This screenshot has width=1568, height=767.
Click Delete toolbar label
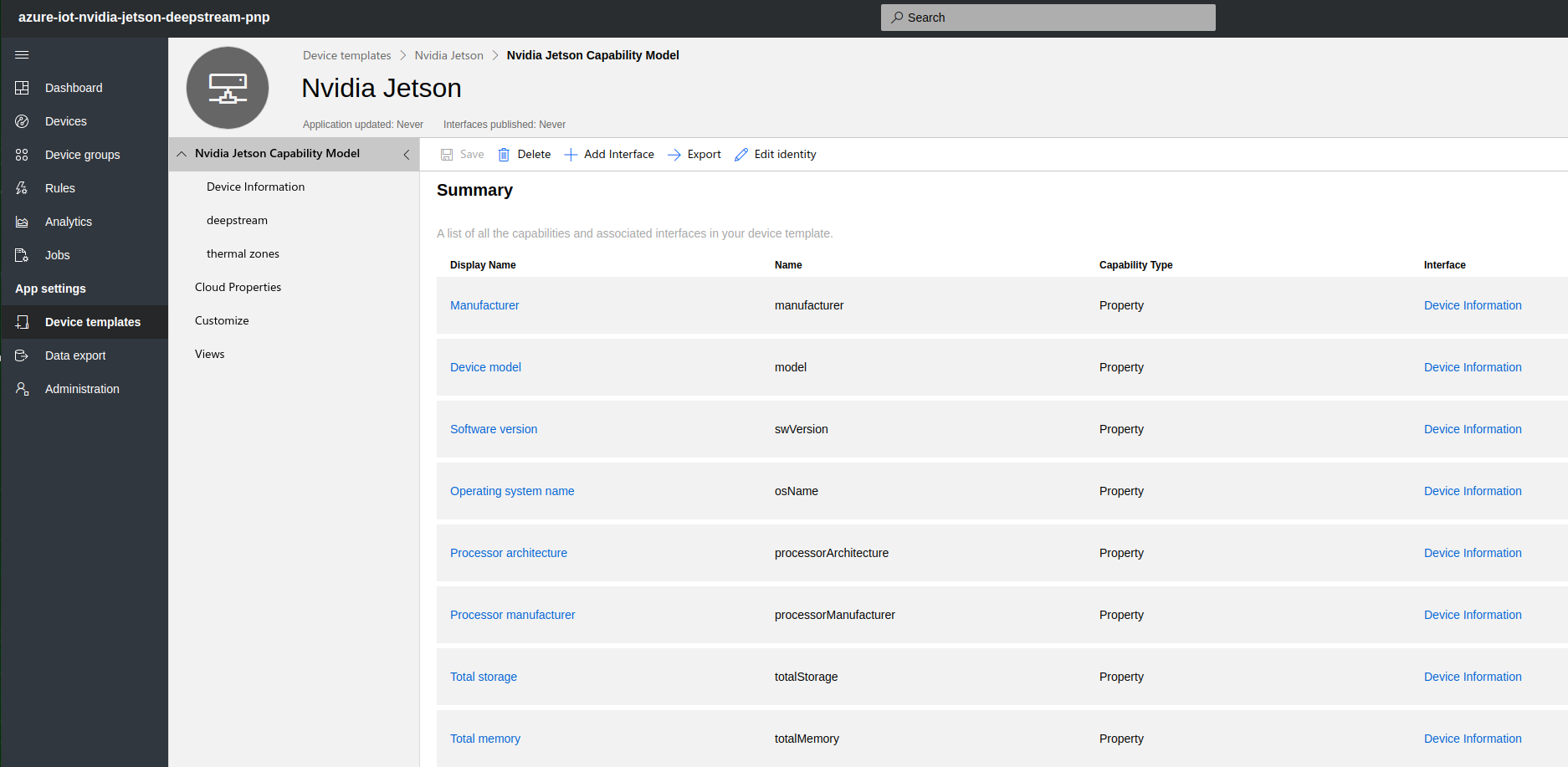[x=534, y=155]
